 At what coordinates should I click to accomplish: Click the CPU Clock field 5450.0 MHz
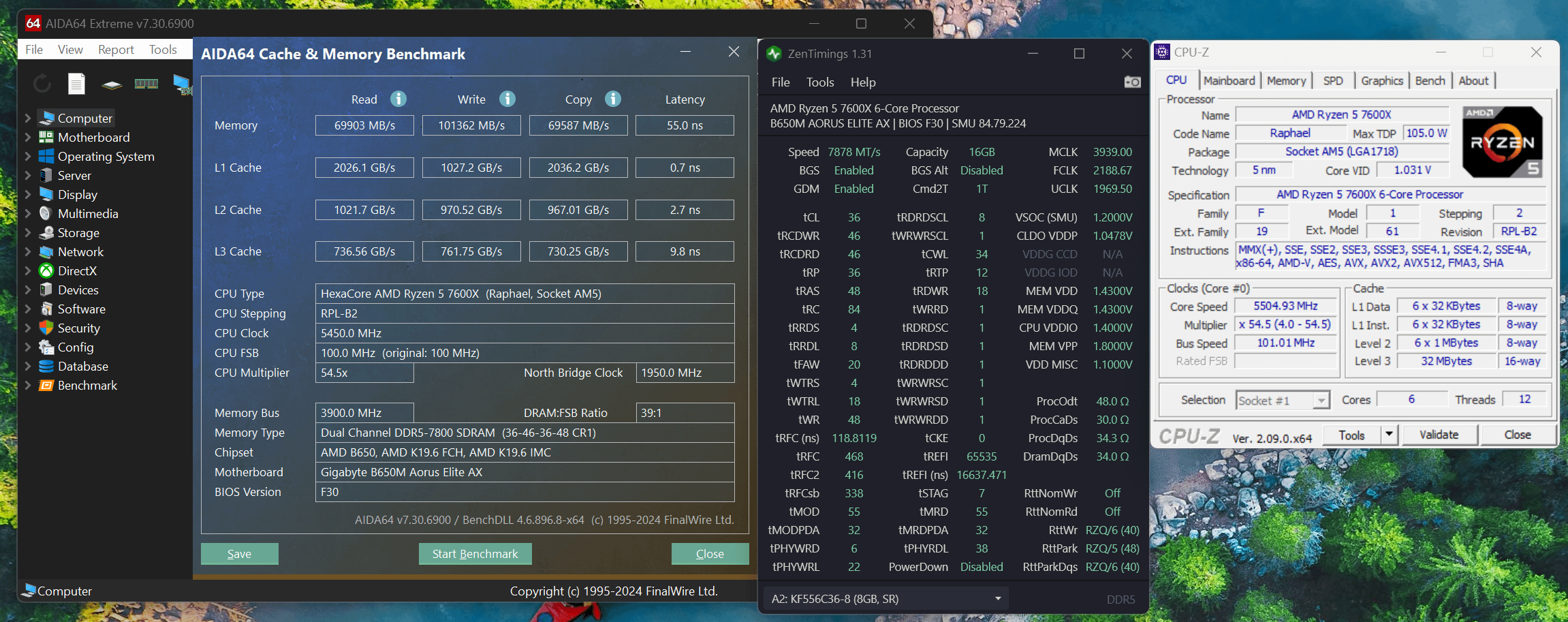[x=524, y=333]
